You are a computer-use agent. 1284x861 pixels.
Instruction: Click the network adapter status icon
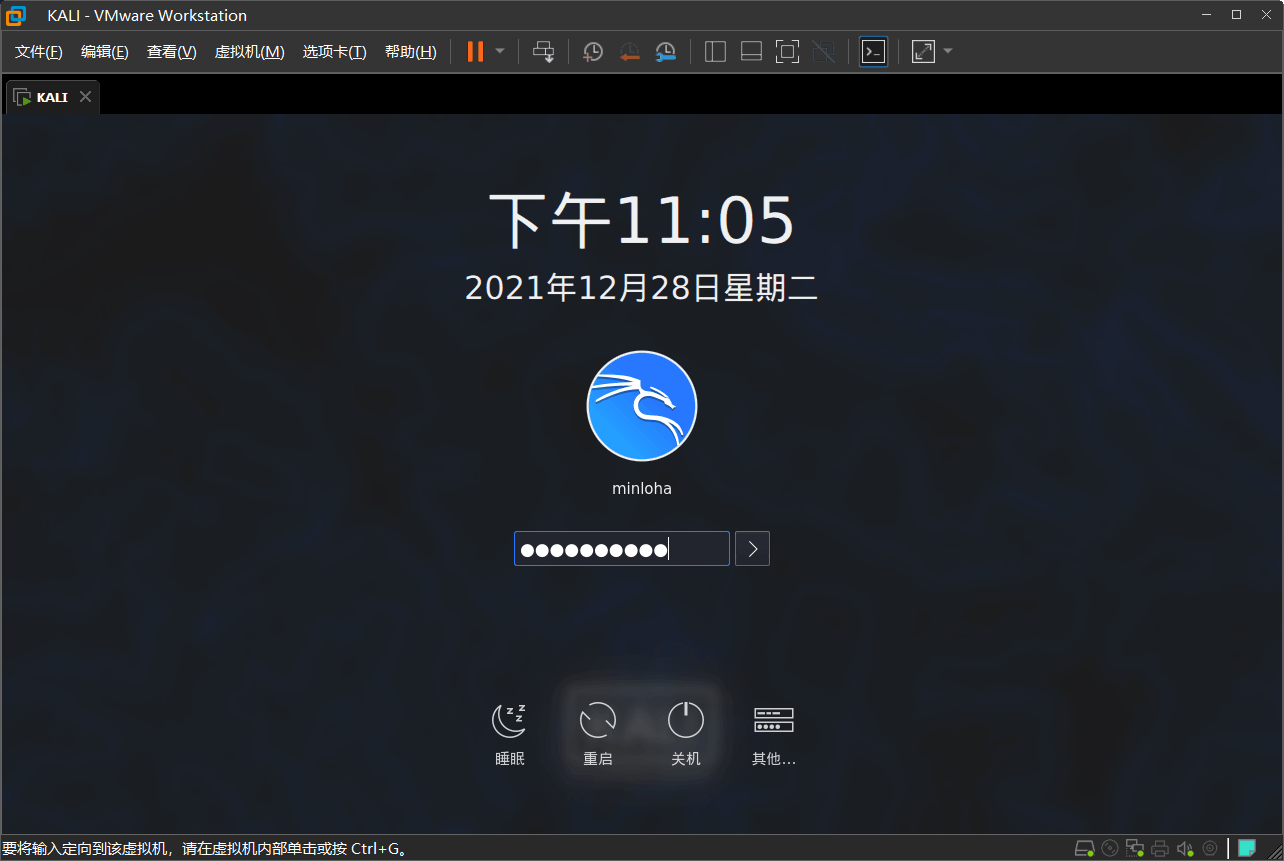[x=1135, y=849]
